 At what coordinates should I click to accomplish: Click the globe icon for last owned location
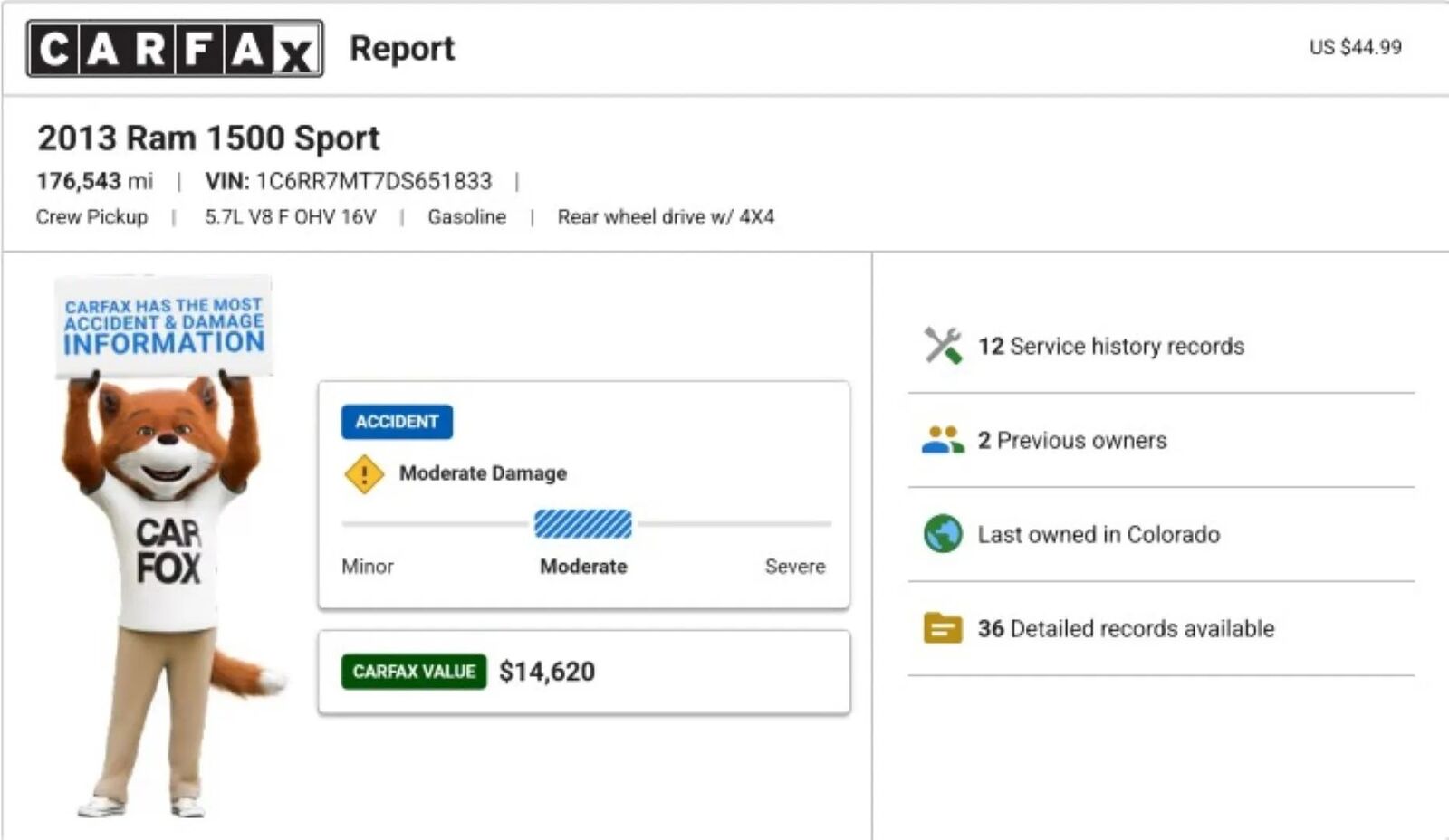943,534
